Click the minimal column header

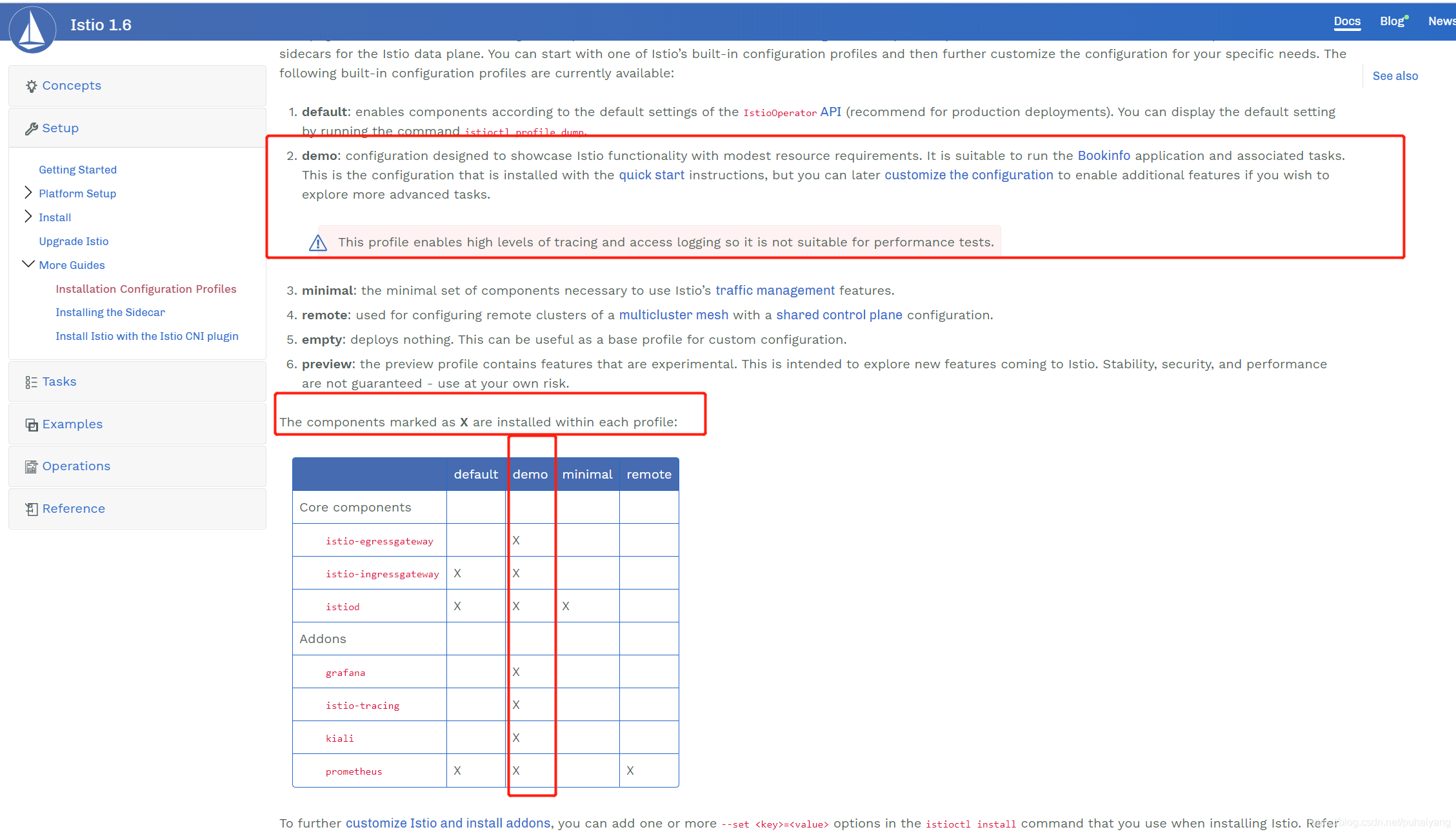tap(587, 474)
